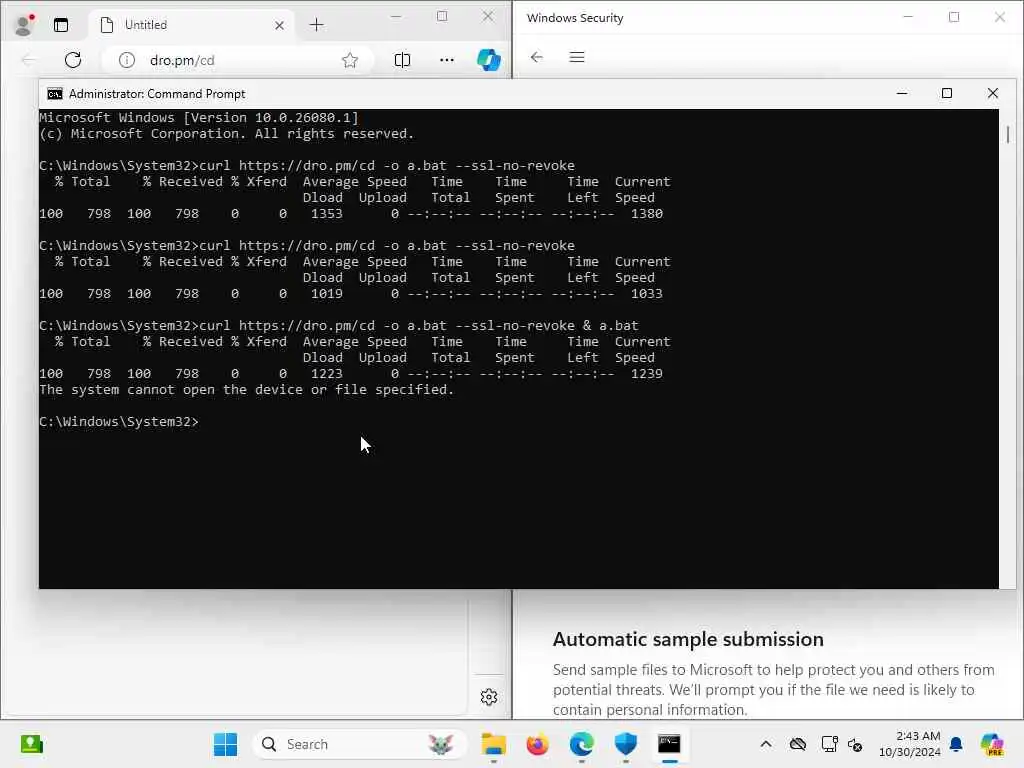View site information icon in address bar
The image size is (1024, 768).
(x=127, y=60)
